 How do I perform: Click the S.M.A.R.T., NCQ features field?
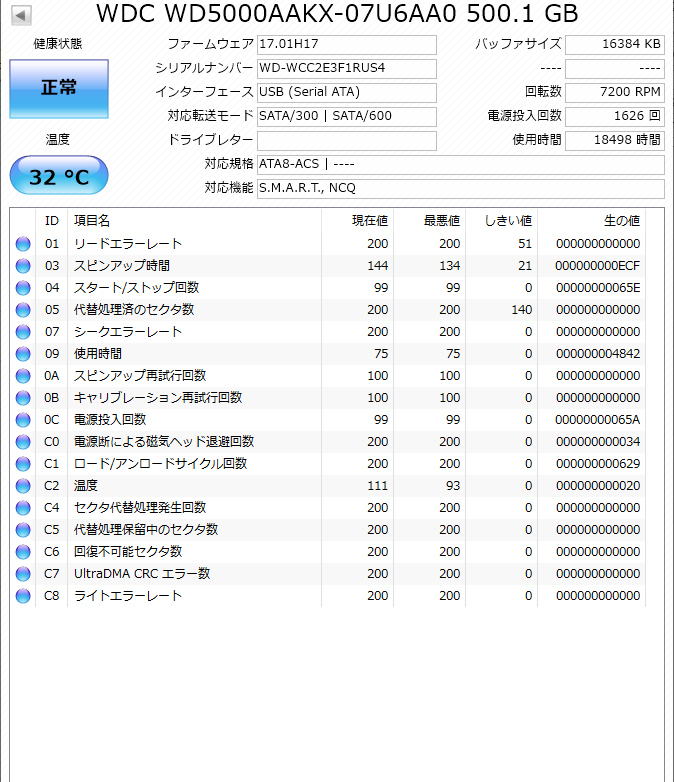coord(460,188)
